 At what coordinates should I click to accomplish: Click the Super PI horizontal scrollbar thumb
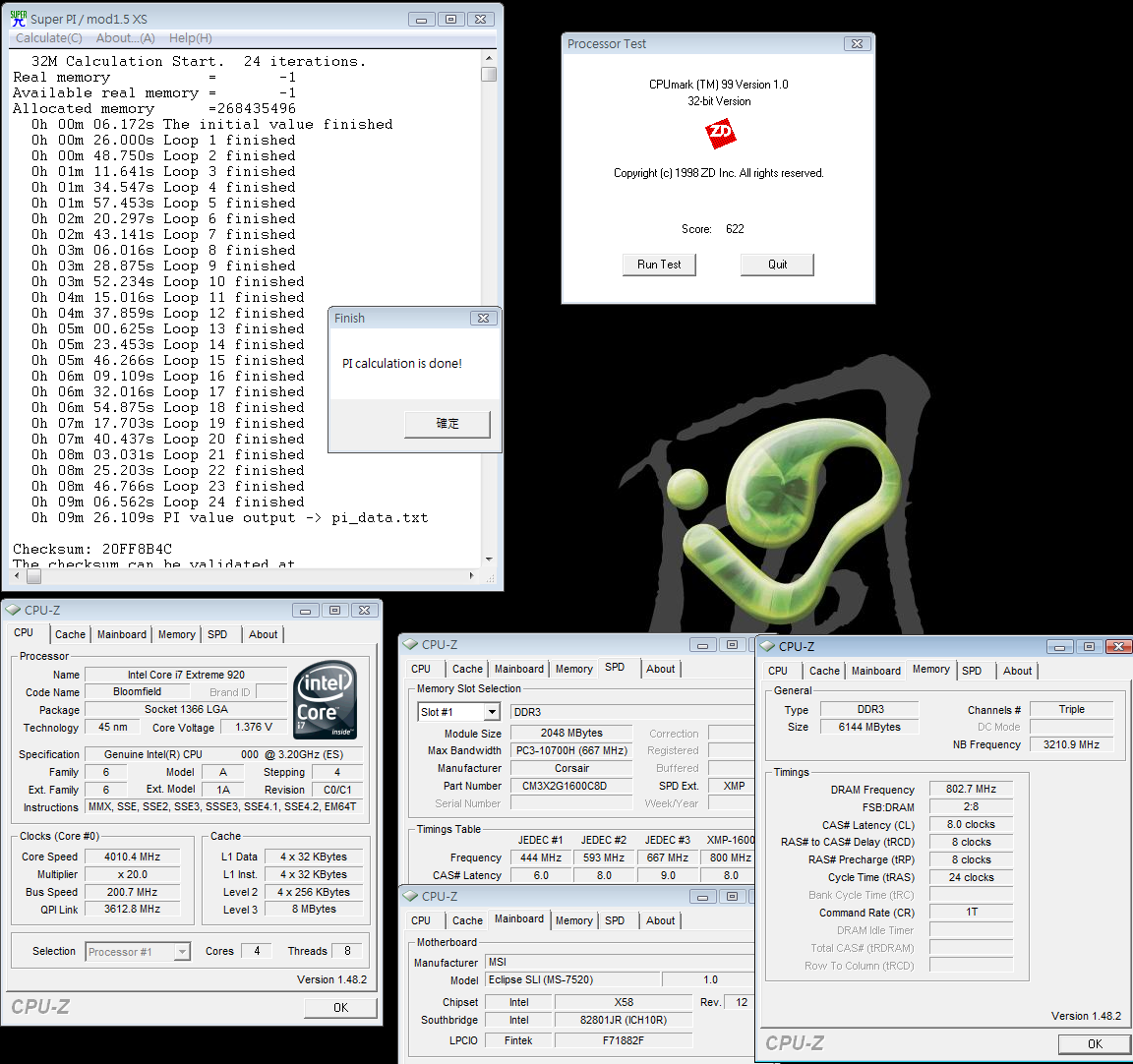pos(33,576)
